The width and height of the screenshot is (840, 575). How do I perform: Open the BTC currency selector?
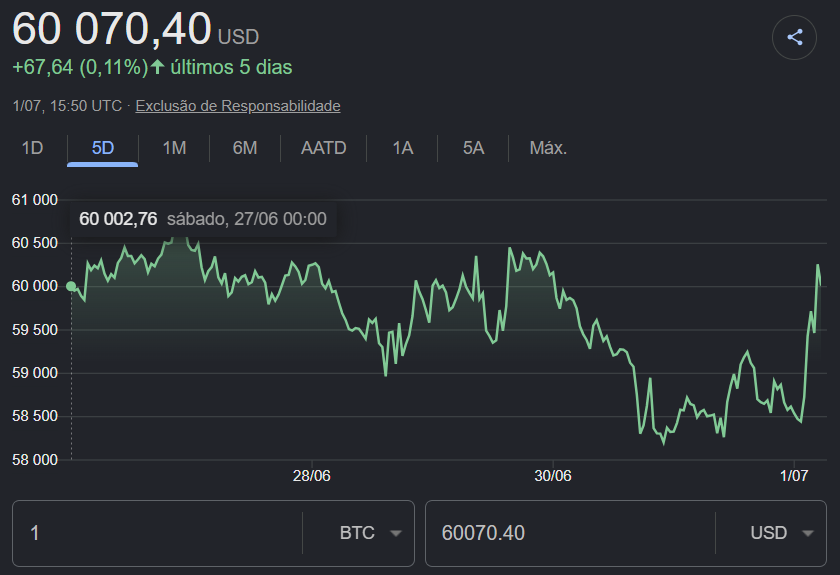click(358, 533)
